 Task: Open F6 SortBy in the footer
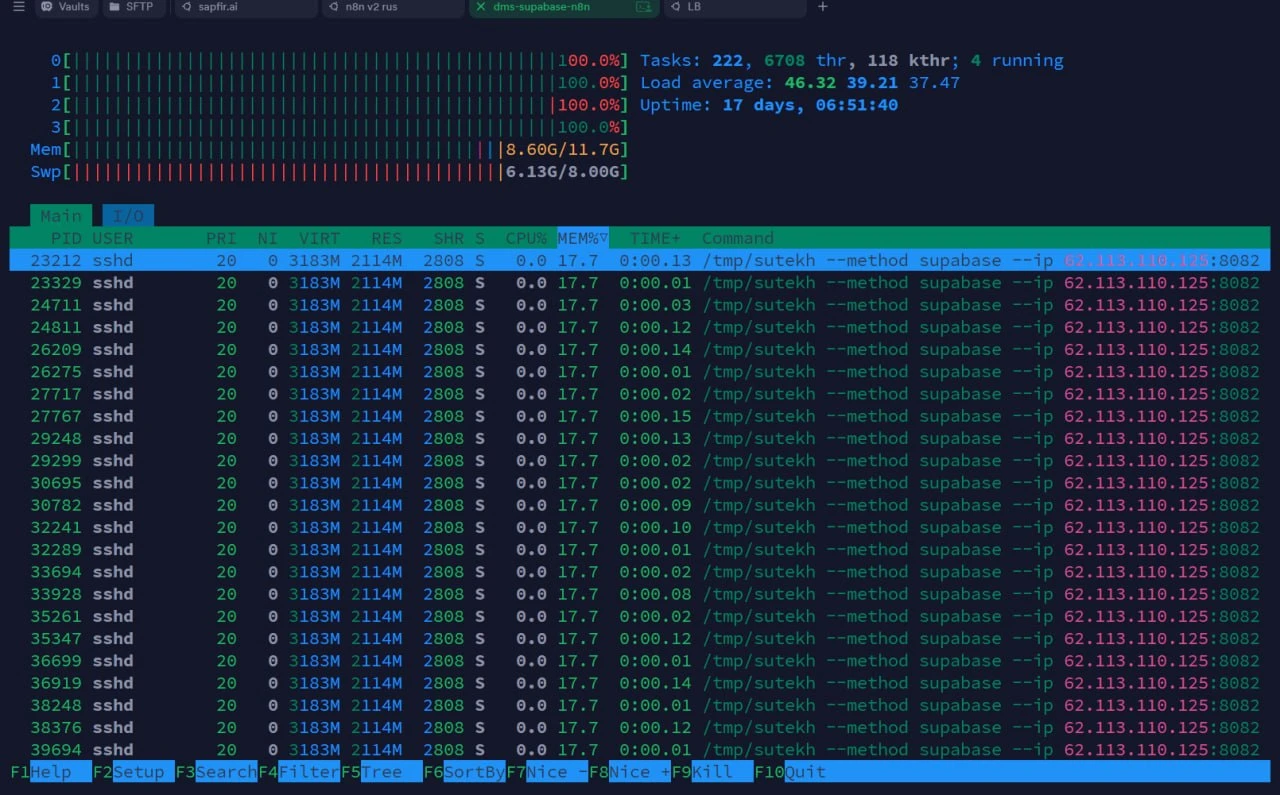(x=464, y=772)
